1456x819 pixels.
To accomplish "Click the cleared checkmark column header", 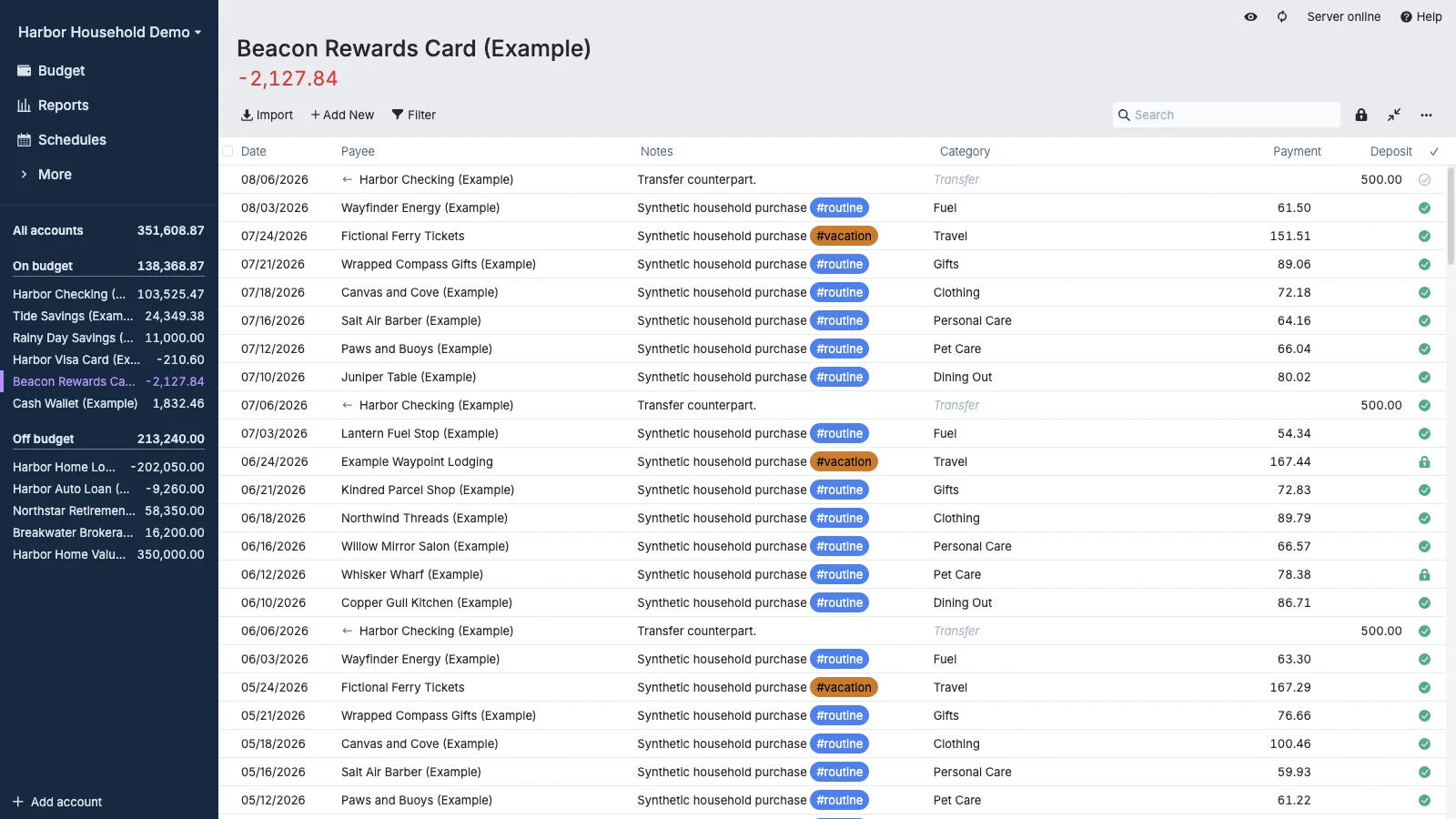I will pos(1434,152).
